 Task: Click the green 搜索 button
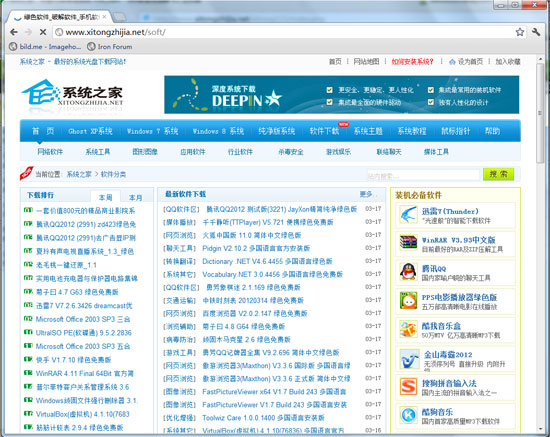coord(498,174)
